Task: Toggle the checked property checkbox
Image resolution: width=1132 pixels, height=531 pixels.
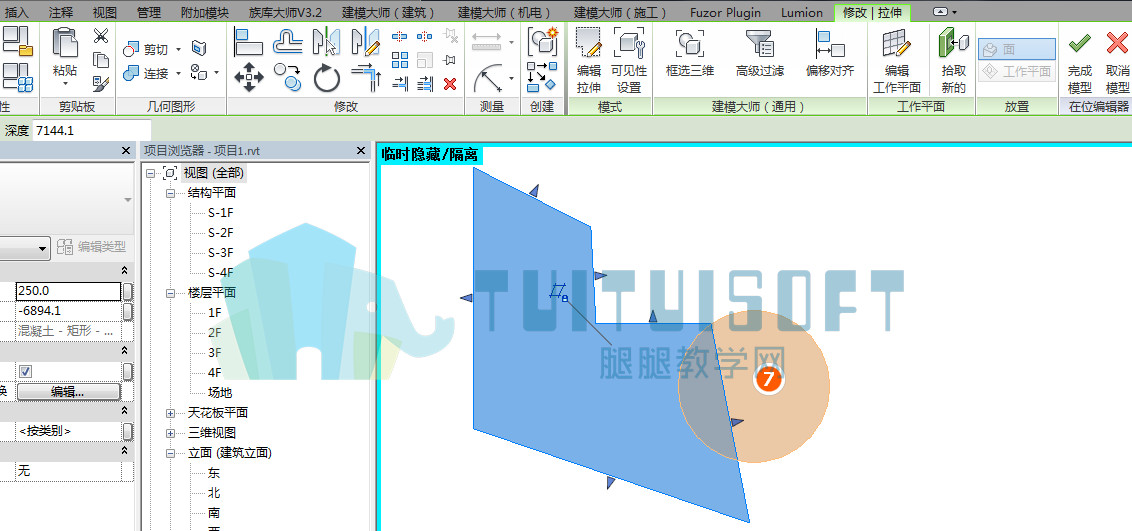Action: (x=26, y=371)
